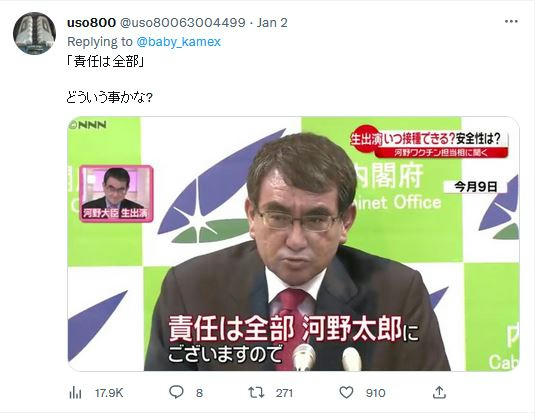The image size is (538, 420).
Task: Open the uso800 display name link
Action: 91,23
